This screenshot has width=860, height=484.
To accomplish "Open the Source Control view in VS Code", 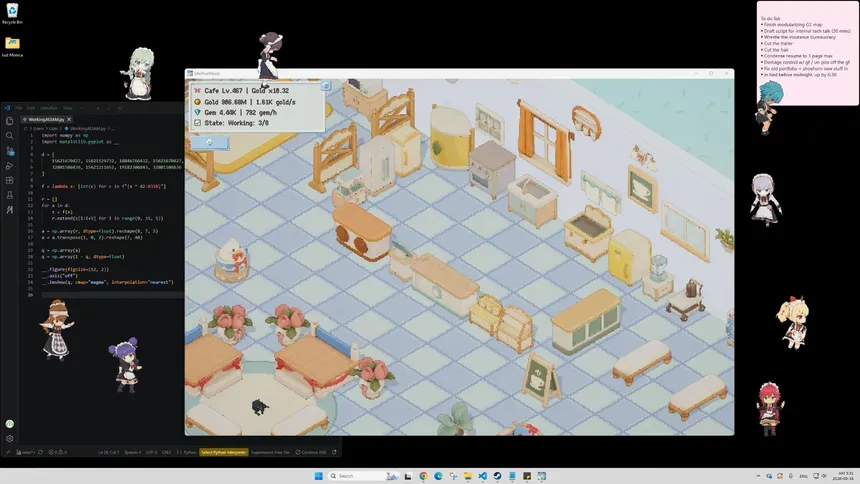I will point(9,151).
